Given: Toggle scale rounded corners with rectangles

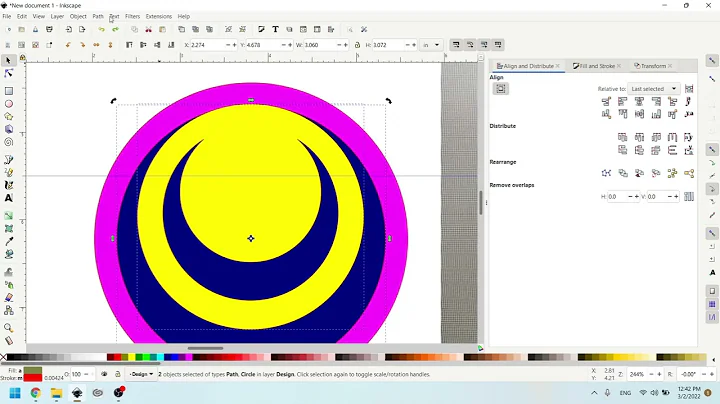Looking at the screenshot, I should (x=470, y=45).
